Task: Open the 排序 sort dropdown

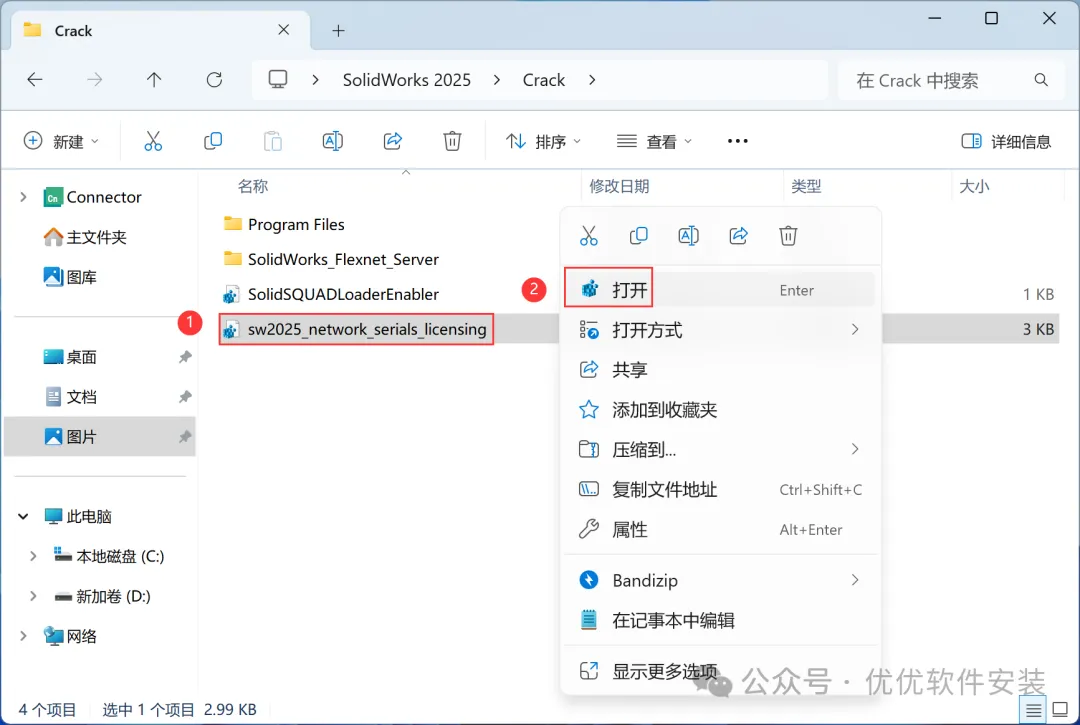Action: point(543,141)
